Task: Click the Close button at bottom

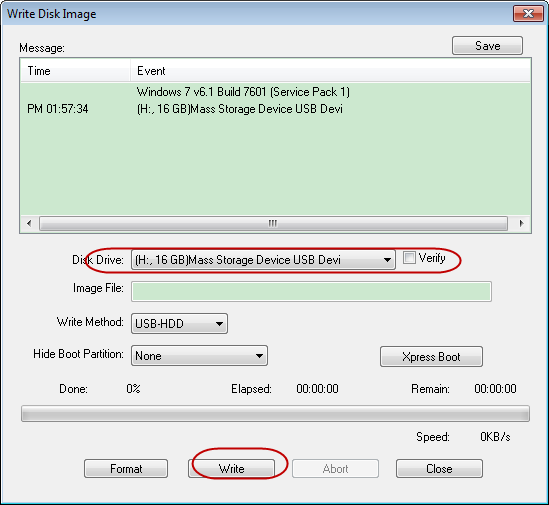Action: (x=439, y=469)
